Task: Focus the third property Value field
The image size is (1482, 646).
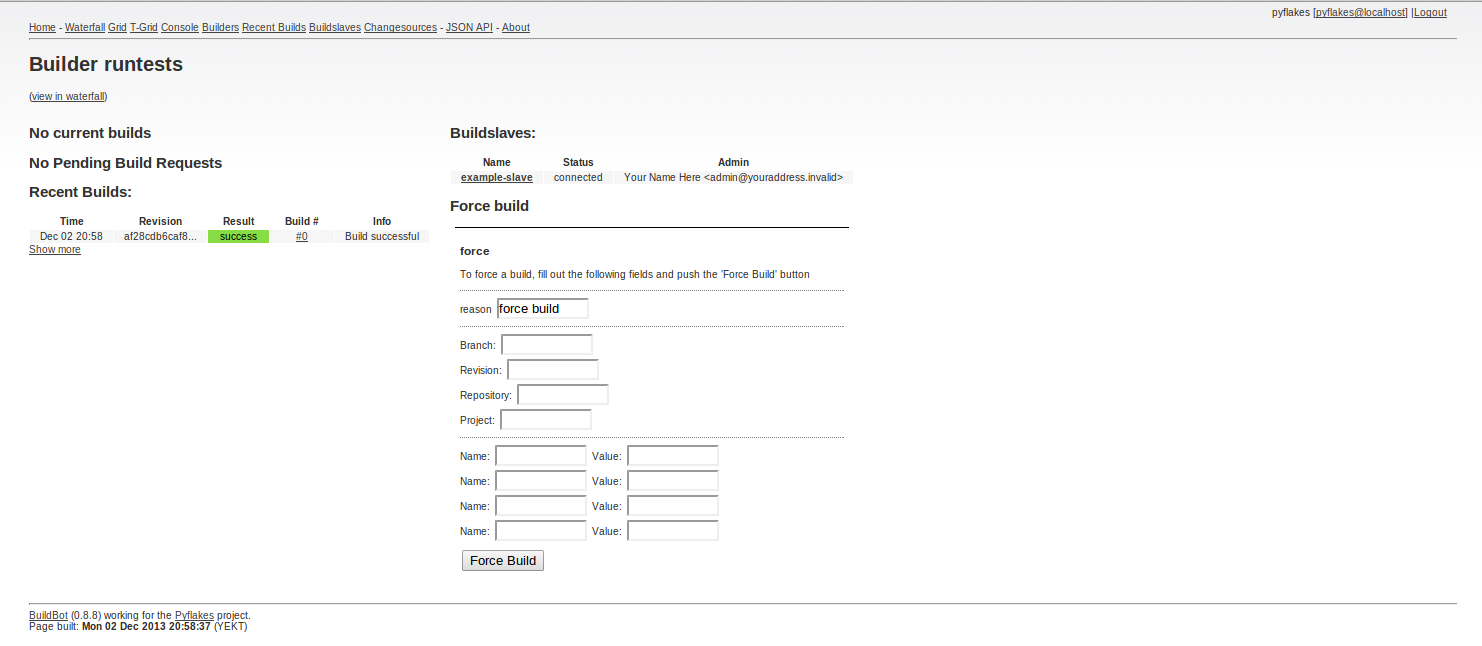Action: (x=673, y=506)
